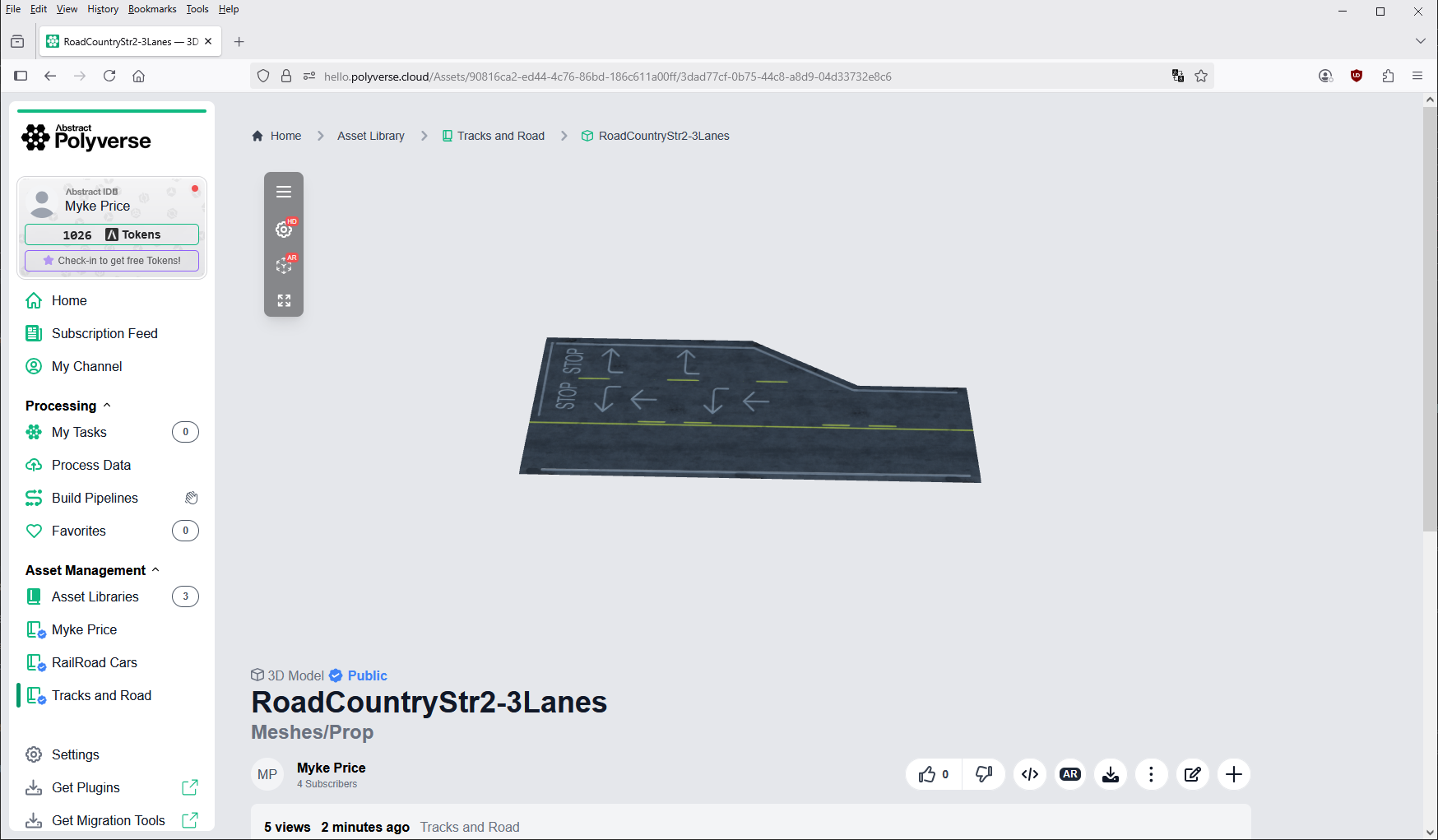Download the 3D model asset
This screenshot has width=1438, height=840.
(1111, 774)
